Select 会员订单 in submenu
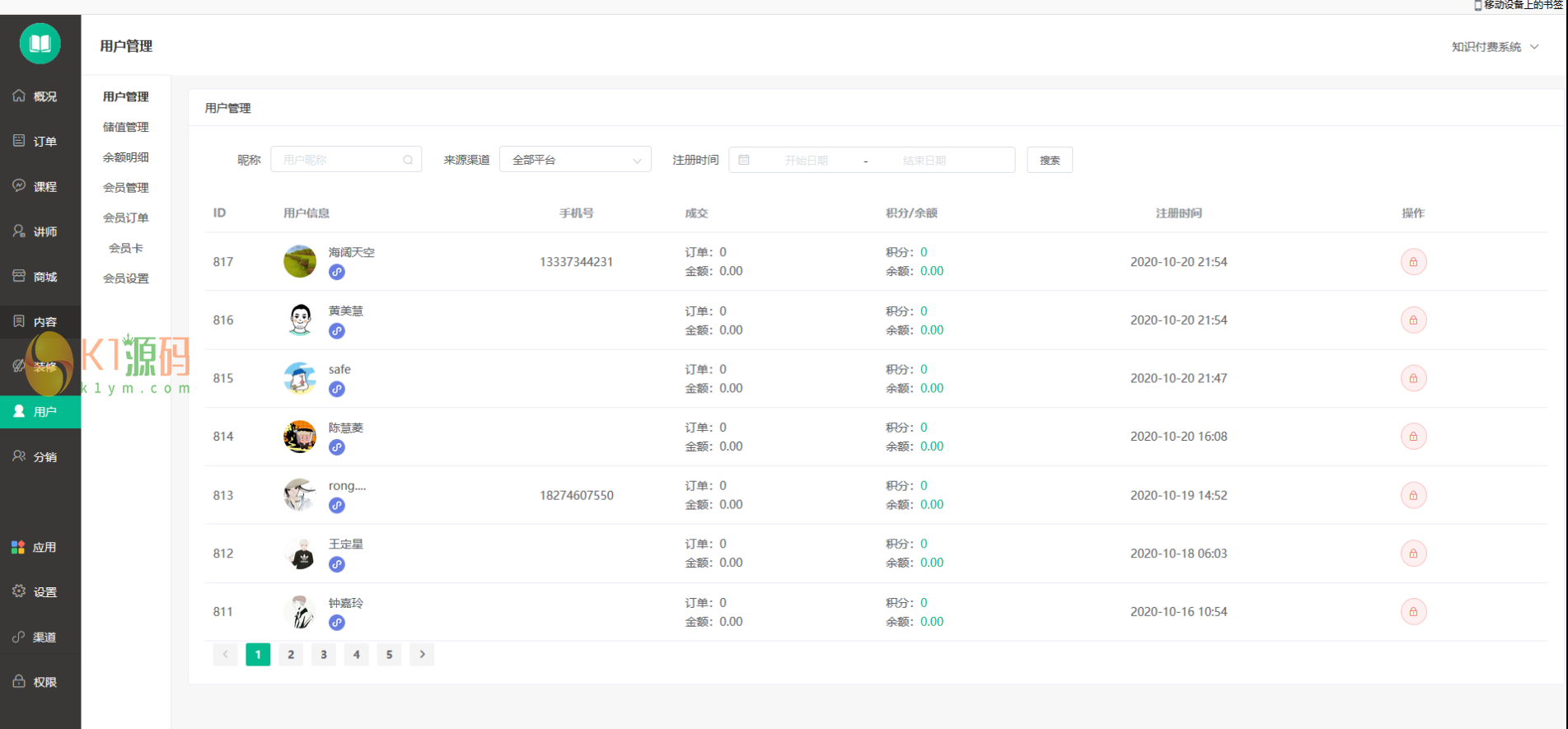This screenshot has width=1568, height=729. click(x=125, y=217)
